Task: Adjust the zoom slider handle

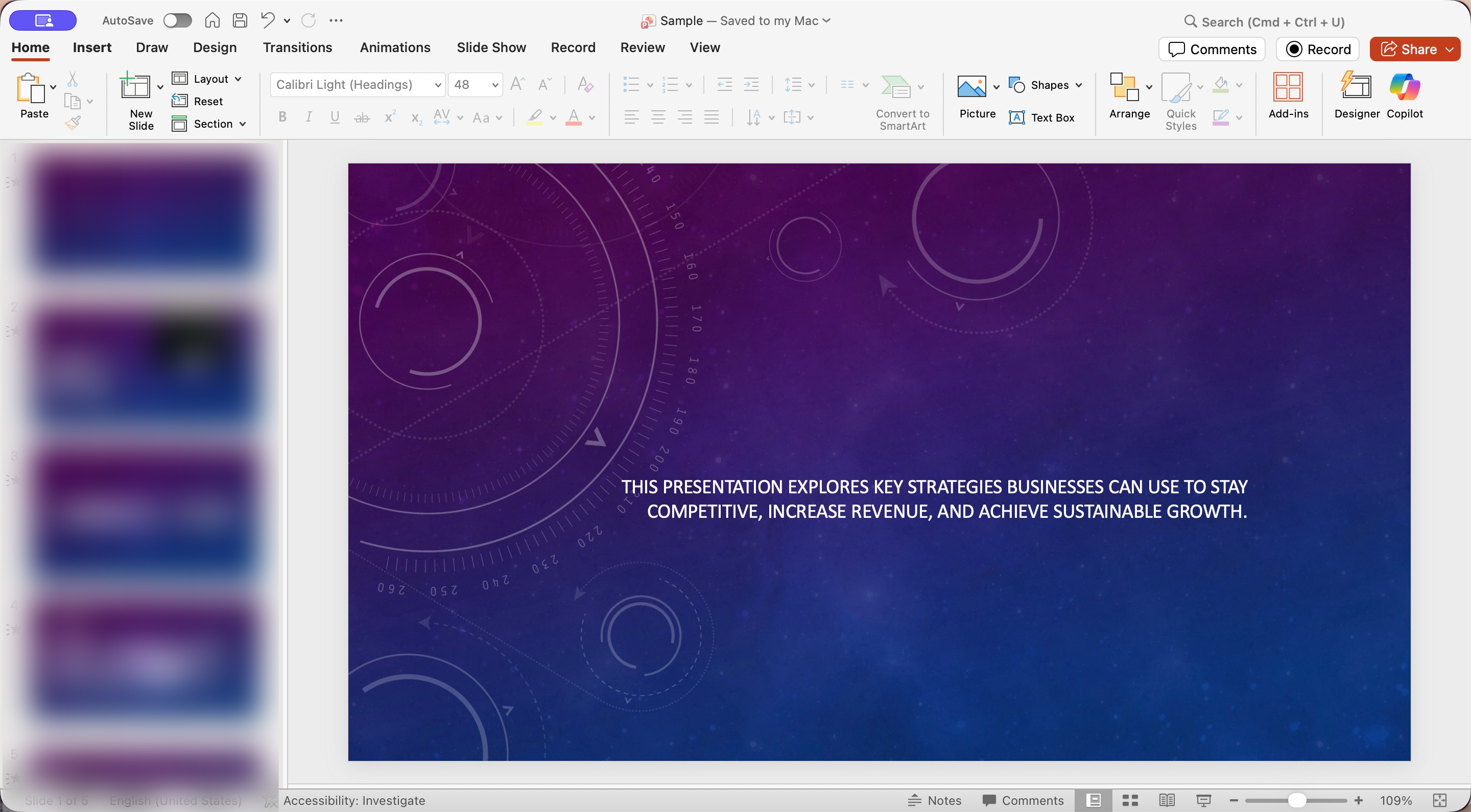Action: coord(1296,800)
